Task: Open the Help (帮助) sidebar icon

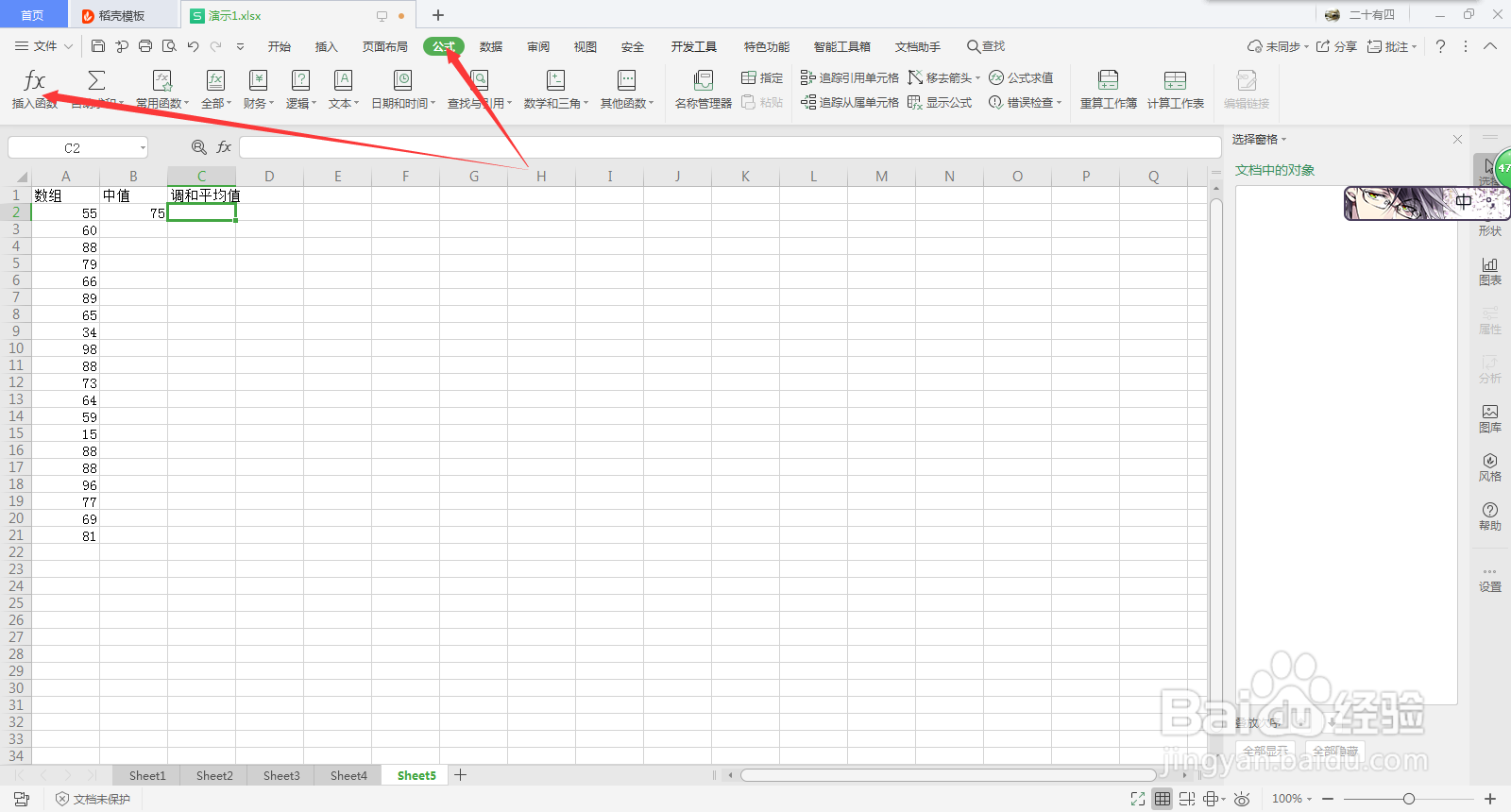Action: 1490,516
